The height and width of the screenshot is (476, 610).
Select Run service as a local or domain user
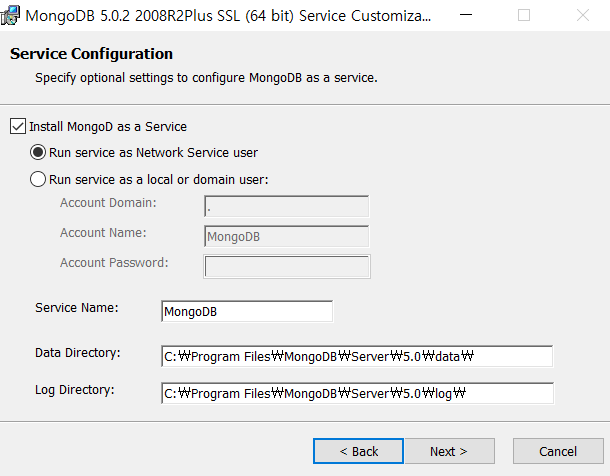(x=38, y=179)
